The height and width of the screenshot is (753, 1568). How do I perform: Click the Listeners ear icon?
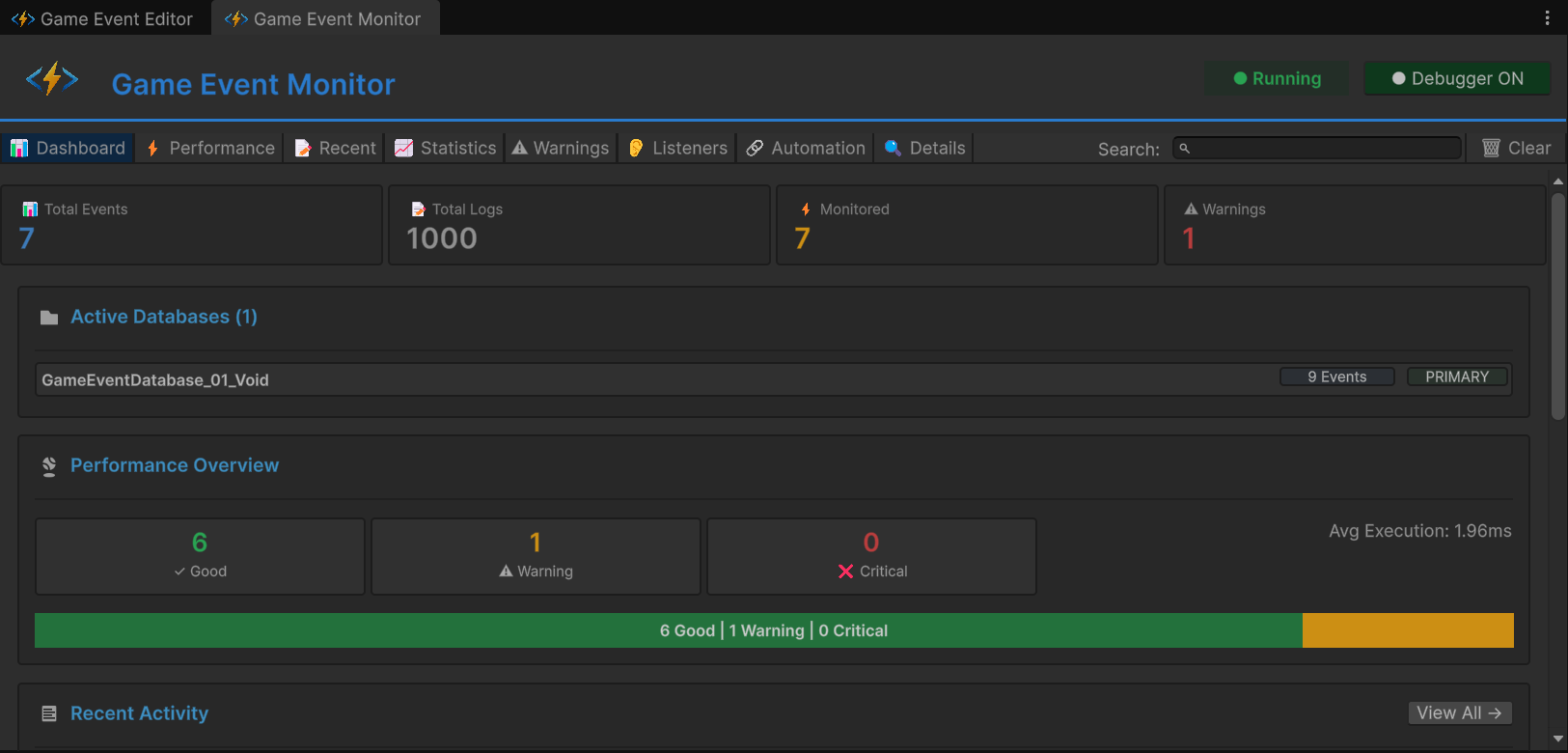pos(636,148)
